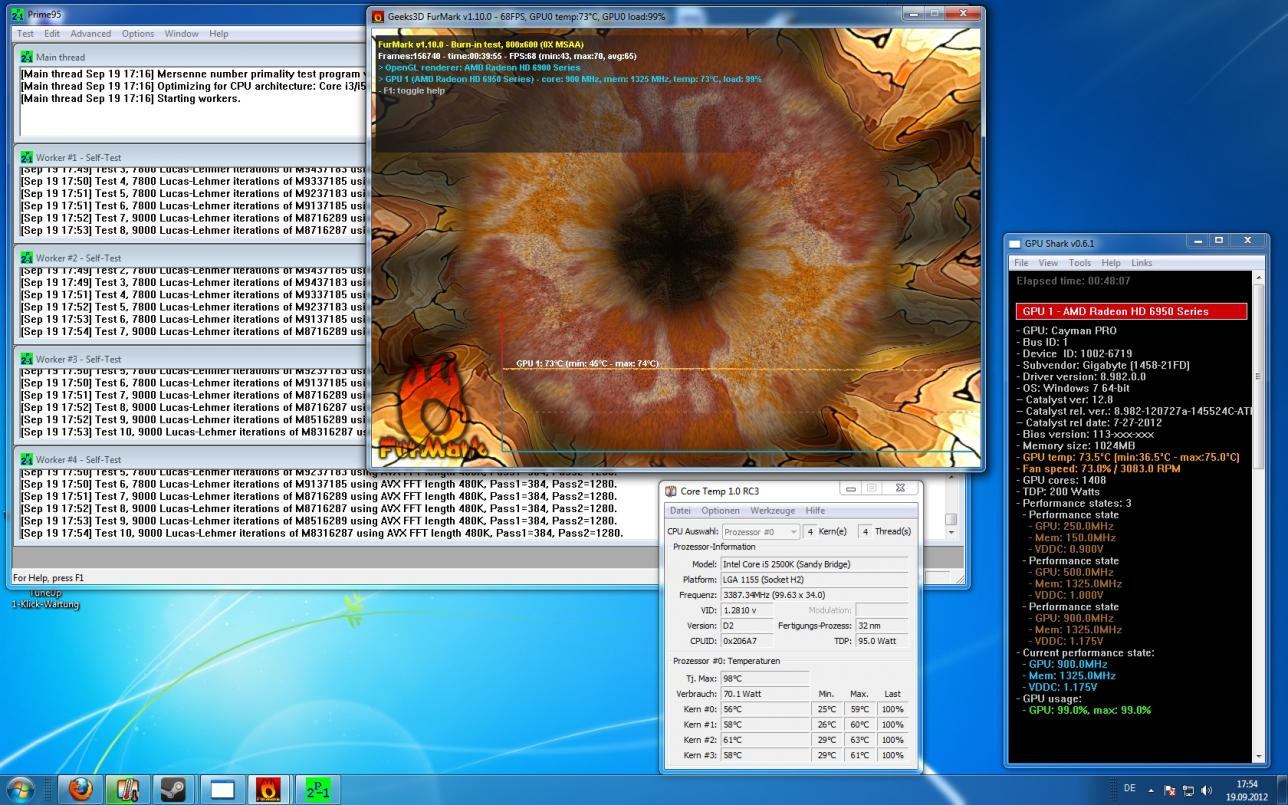Click the Core Temp title bar icon
1288x805 pixels.
[671, 490]
